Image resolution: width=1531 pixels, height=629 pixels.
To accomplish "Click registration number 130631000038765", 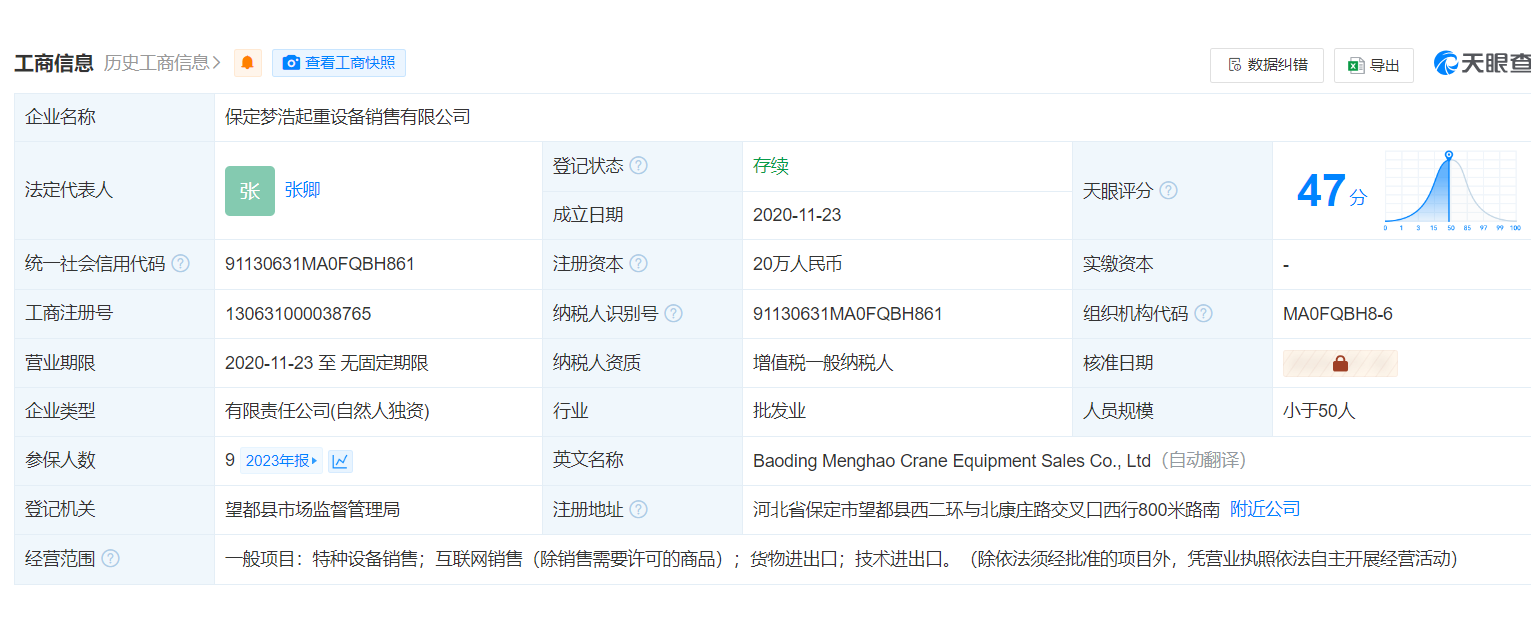I will 298,313.
